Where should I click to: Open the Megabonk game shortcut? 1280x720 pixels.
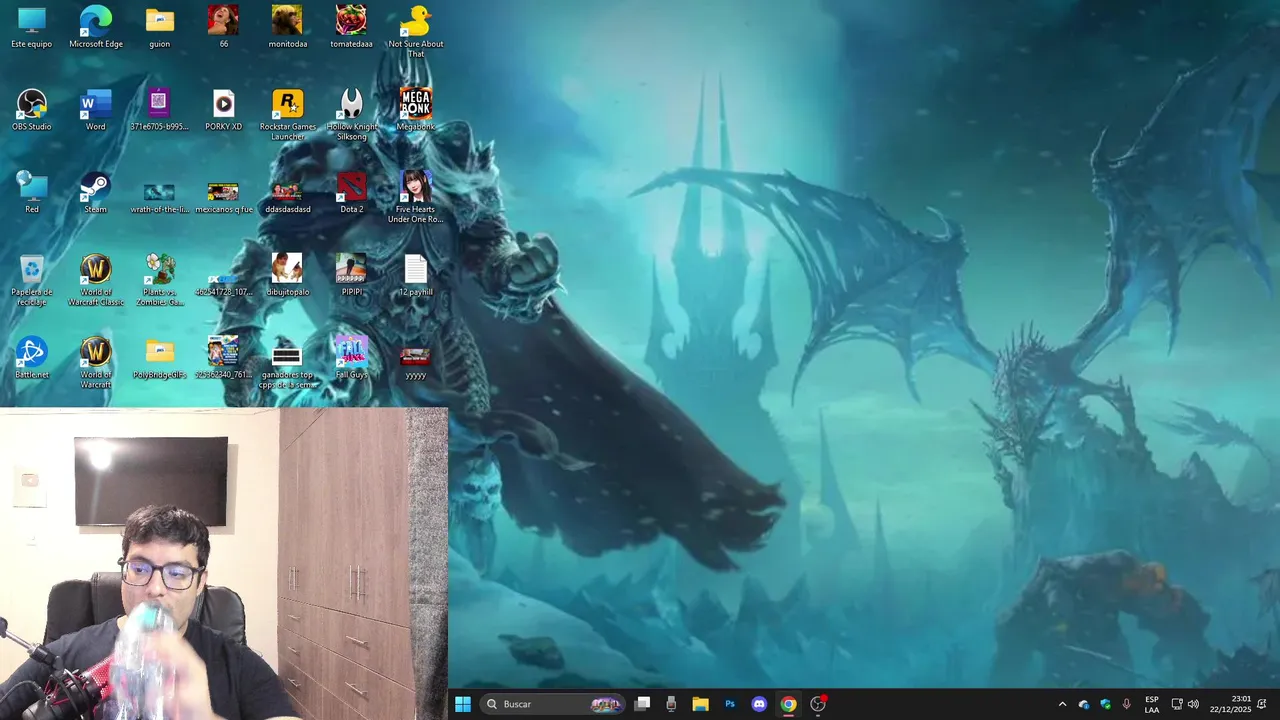click(x=416, y=110)
